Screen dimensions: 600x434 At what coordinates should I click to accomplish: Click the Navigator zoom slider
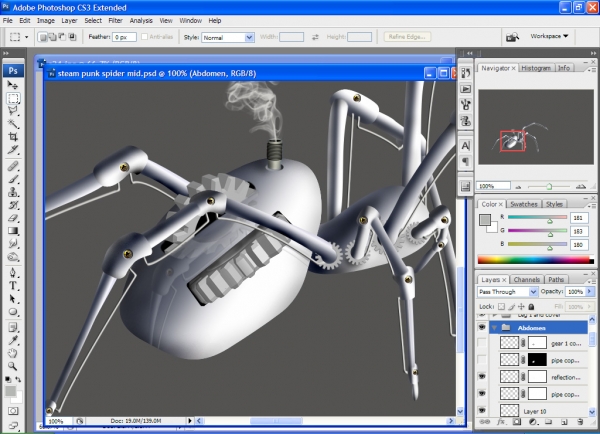coord(549,186)
